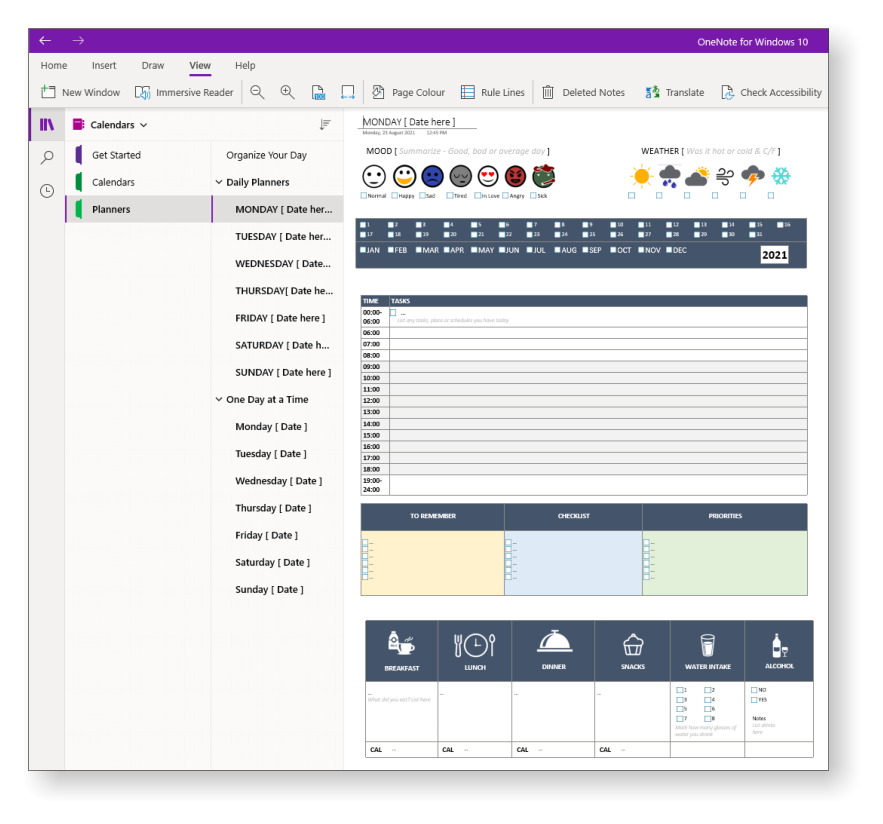Click the grey Tired face emoji
This screenshot has width=883, height=824.
tap(461, 176)
